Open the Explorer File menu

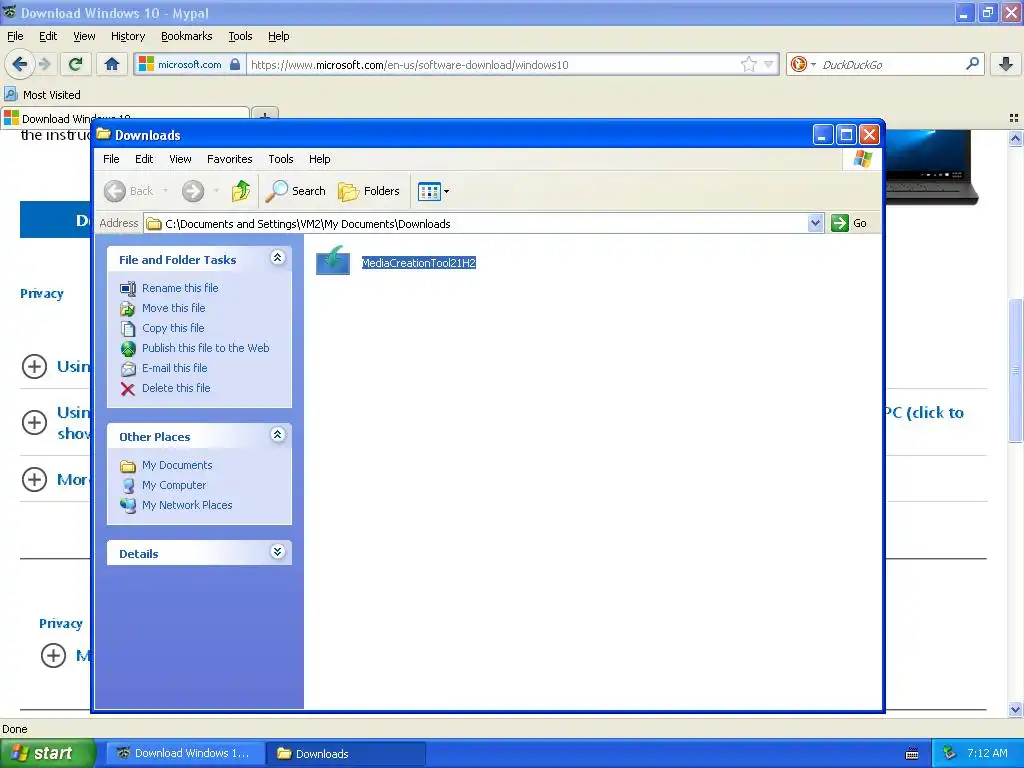(x=111, y=159)
